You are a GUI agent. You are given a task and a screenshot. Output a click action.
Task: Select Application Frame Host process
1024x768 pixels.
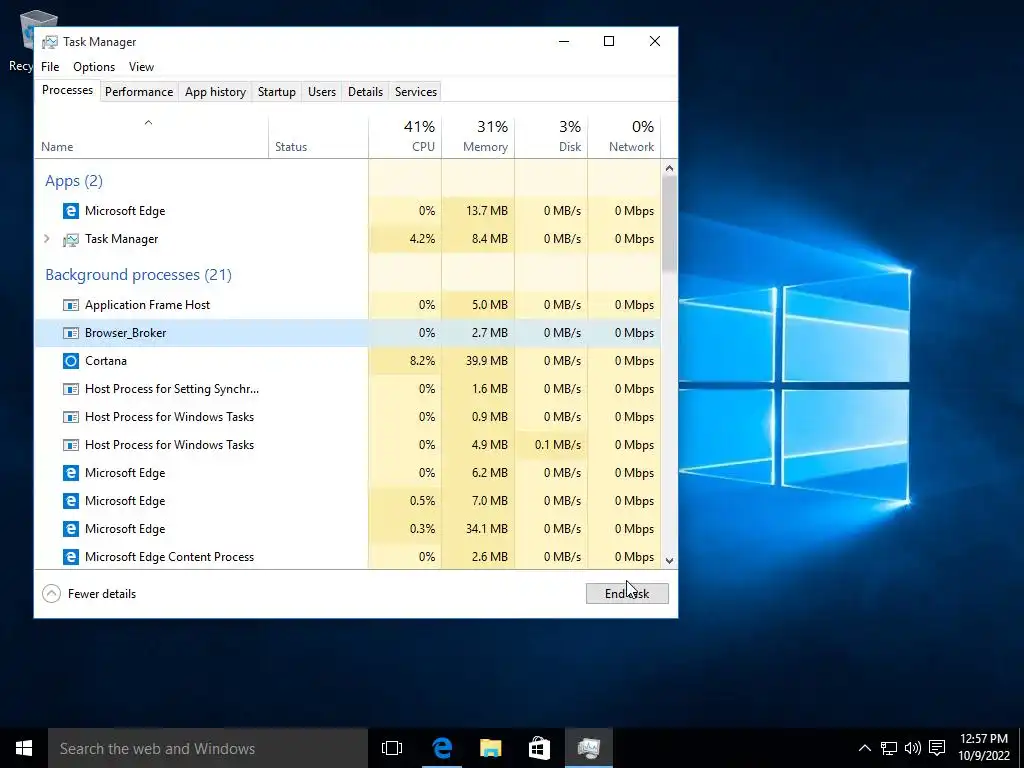(x=148, y=305)
